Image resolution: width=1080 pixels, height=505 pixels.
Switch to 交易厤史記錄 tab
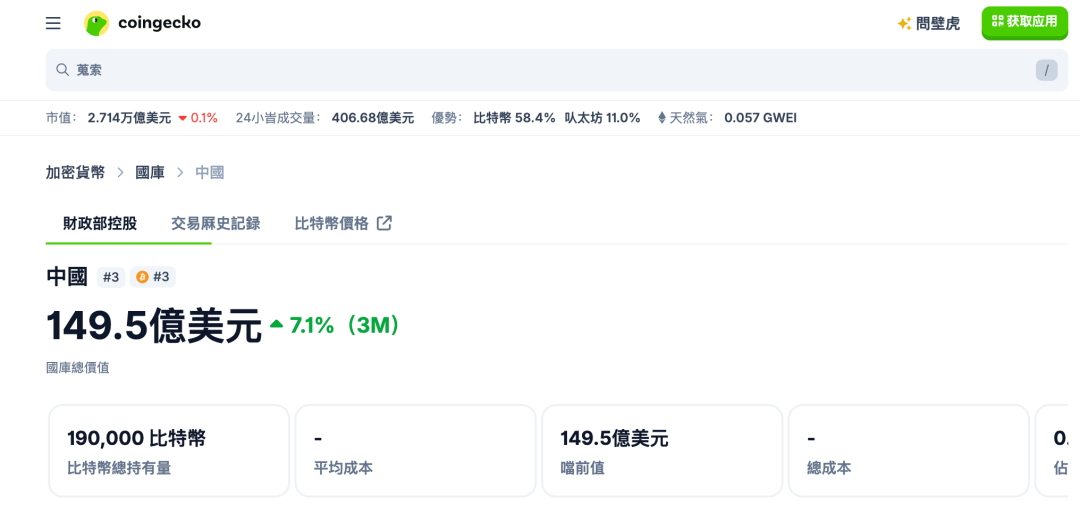(x=216, y=223)
